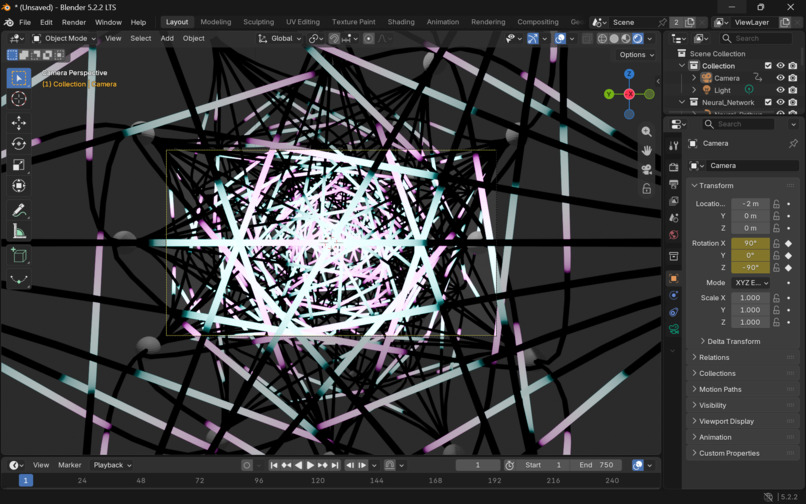The height and width of the screenshot is (504, 806).
Task: Open the Render properties tab
Action: pyautogui.click(x=673, y=168)
